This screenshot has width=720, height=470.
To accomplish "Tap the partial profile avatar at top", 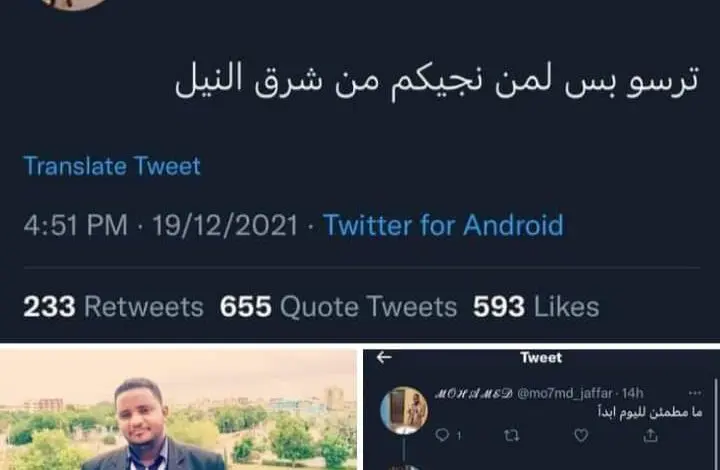I will tap(73, 5).
